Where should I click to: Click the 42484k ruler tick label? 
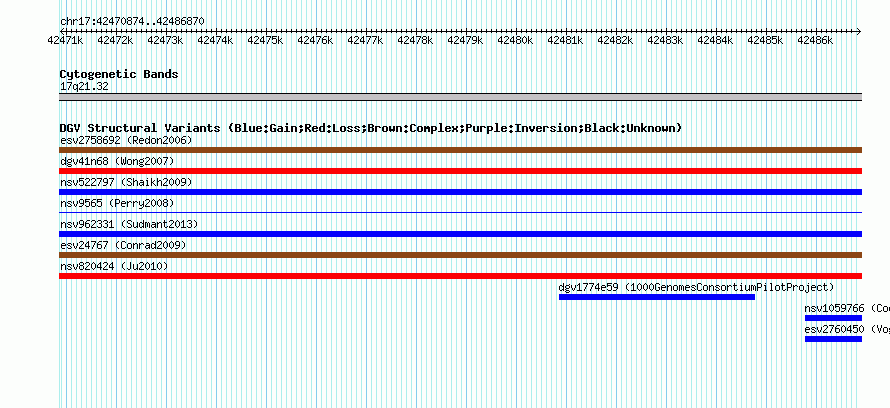(x=715, y=40)
